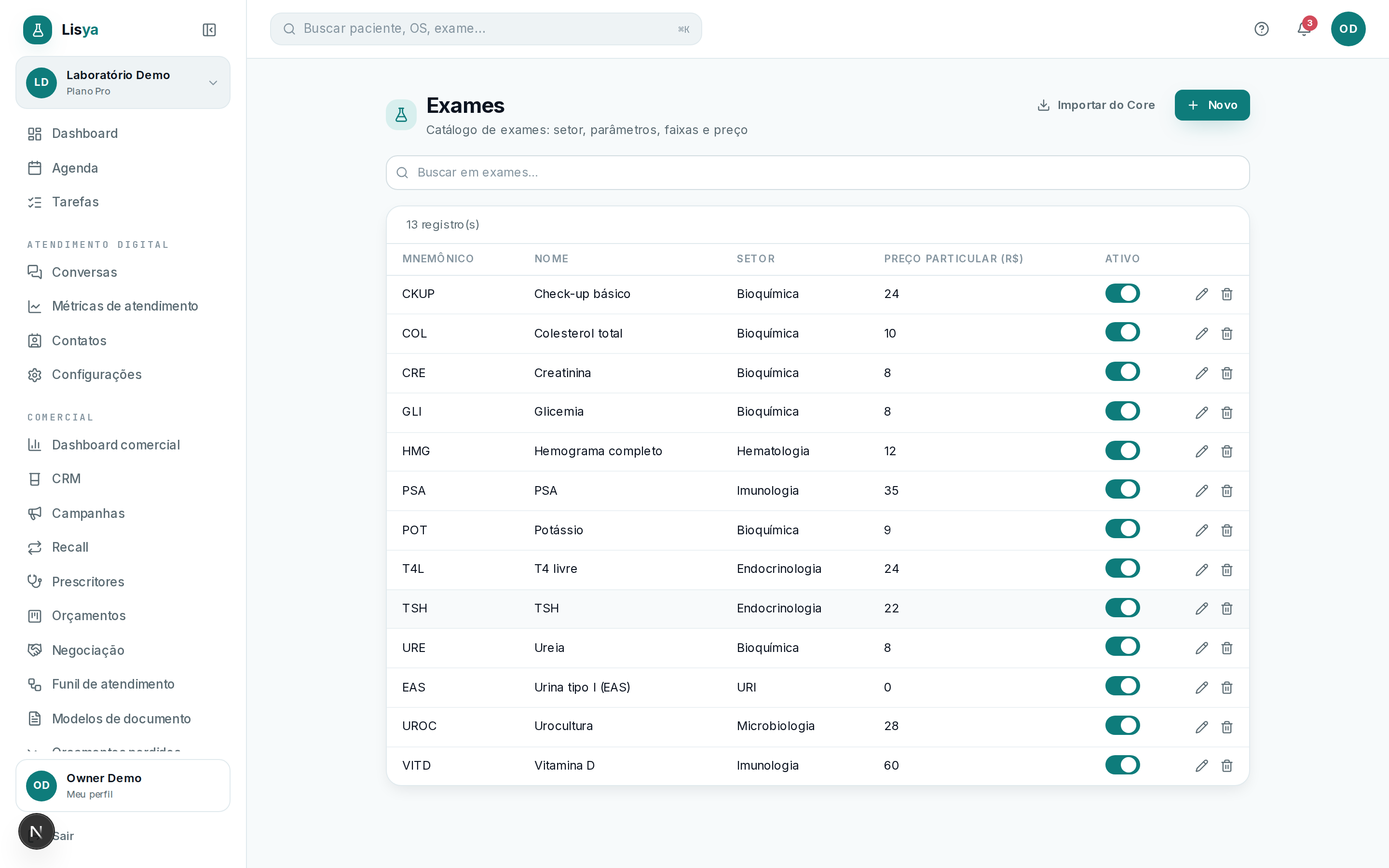Toggle active switch for Colesterol total
The image size is (1389, 868).
pos(1122,332)
